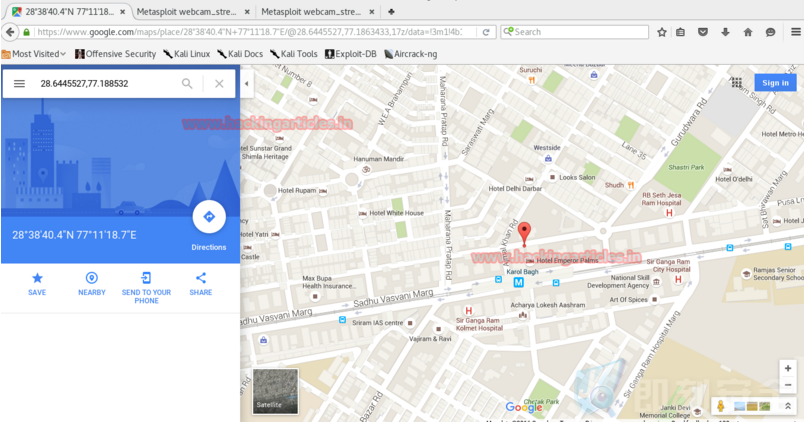The width and height of the screenshot is (804, 428).
Task: Go to browser home icon
Action: click(748, 32)
